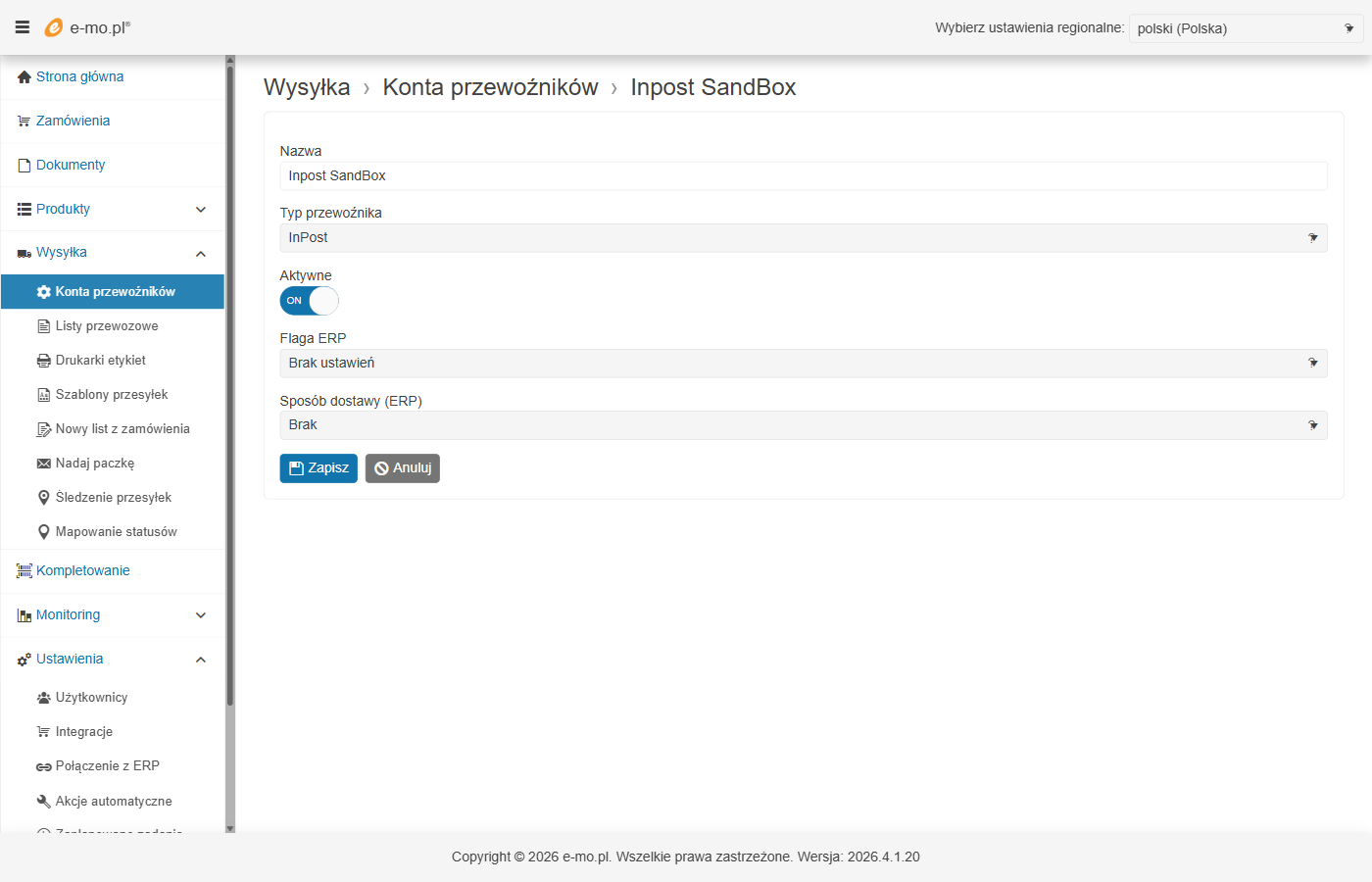Click the Nazwa input field
This screenshot has width=1372, height=882.
(803, 176)
